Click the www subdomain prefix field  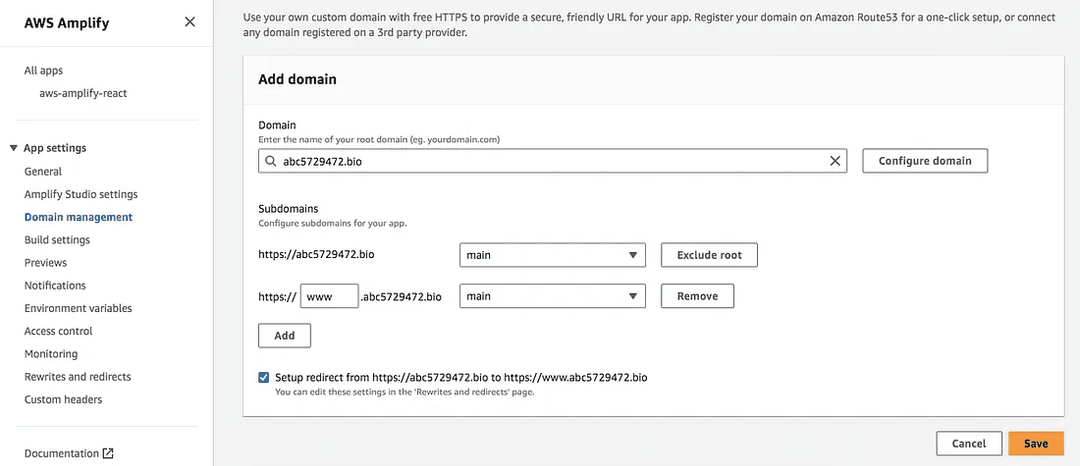click(329, 296)
